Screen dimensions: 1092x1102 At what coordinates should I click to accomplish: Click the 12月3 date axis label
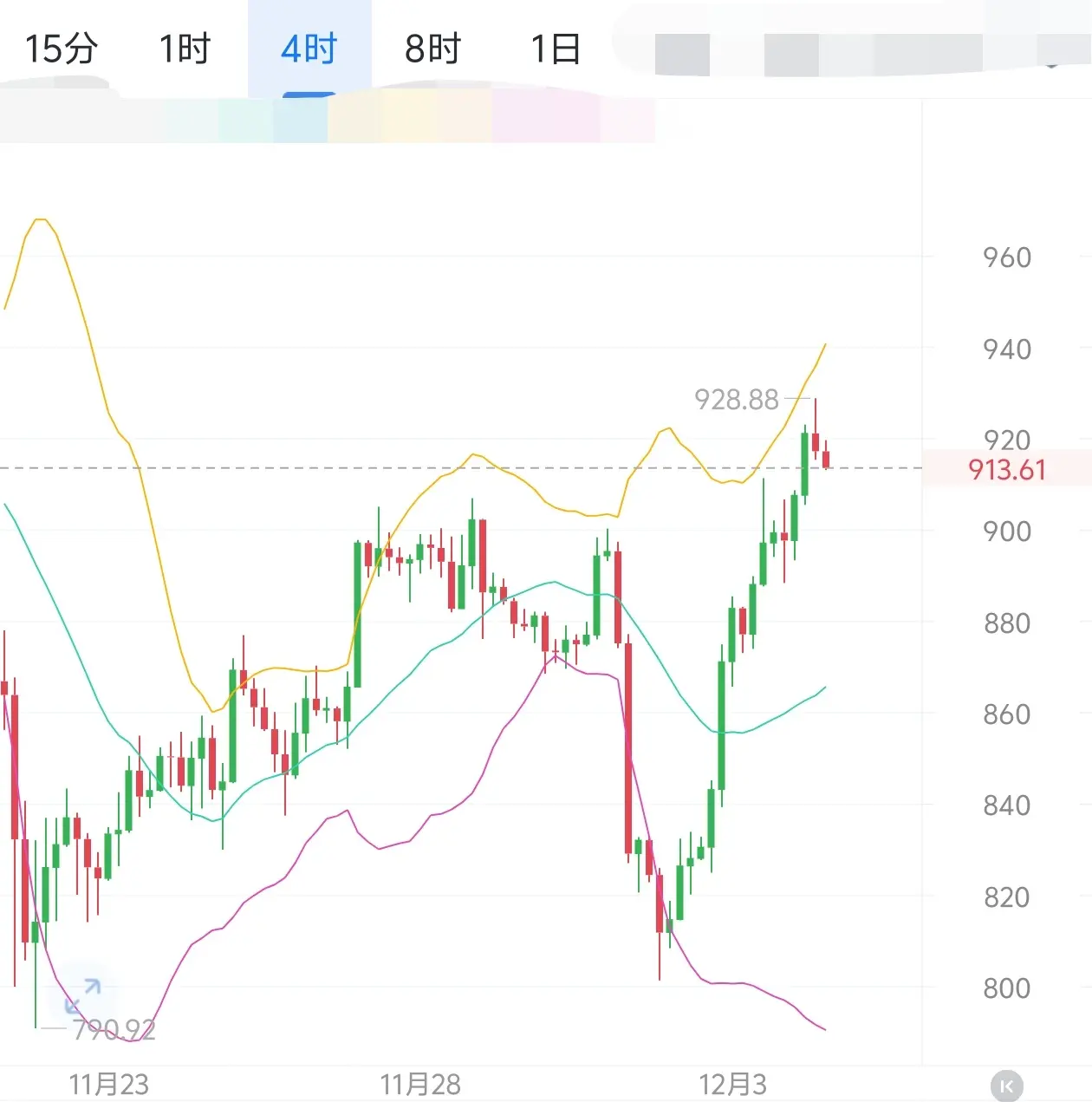pyautogui.click(x=733, y=1085)
